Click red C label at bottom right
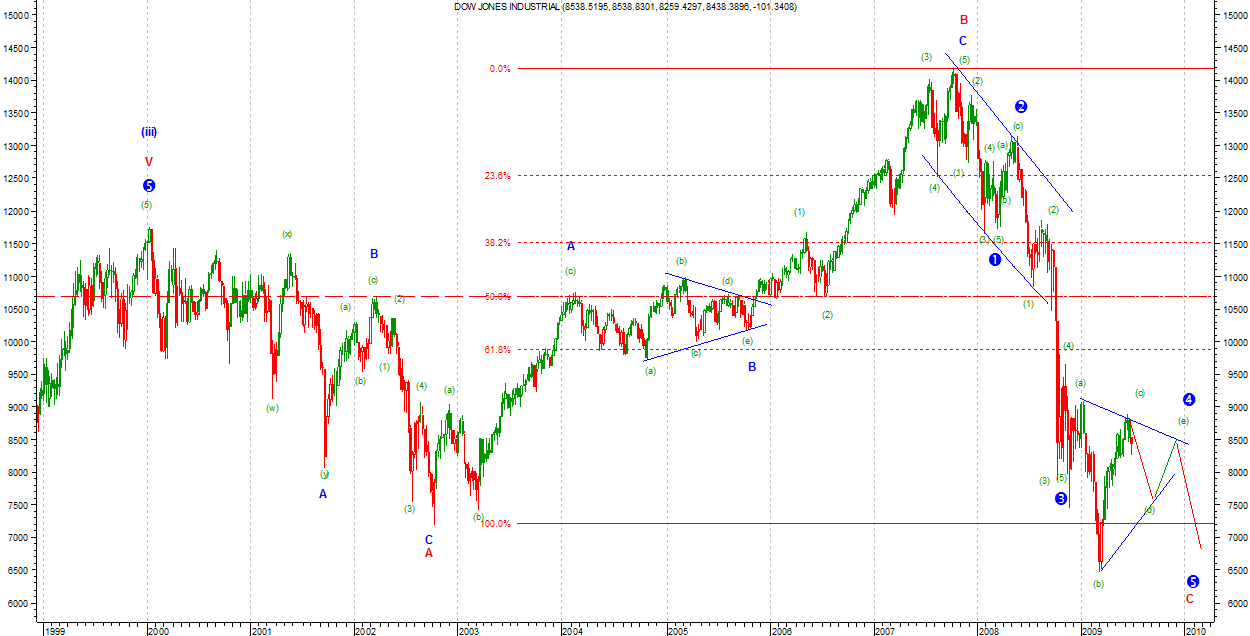1250x636 pixels. click(1189, 599)
